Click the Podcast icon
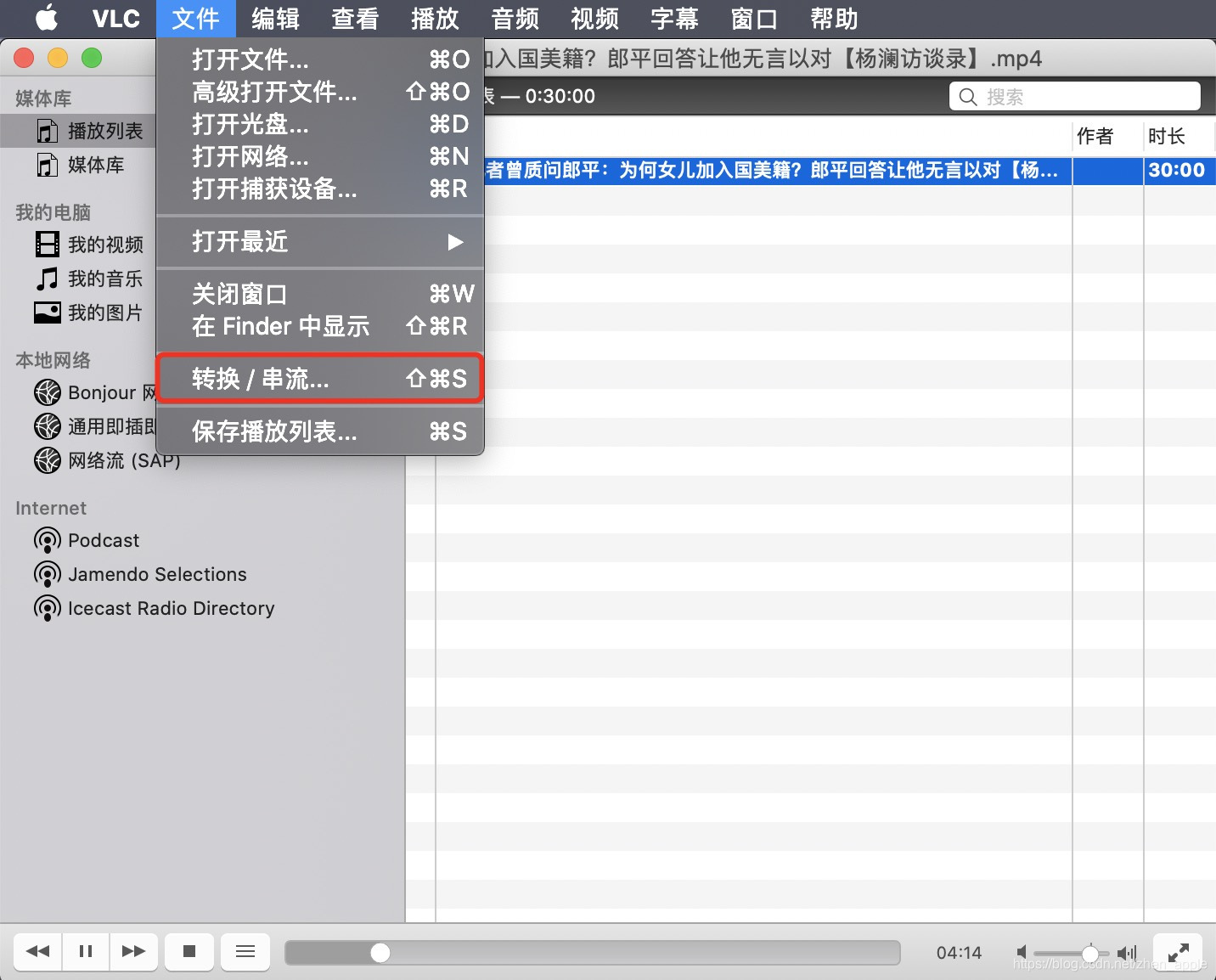The width and height of the screenshot is (1216, 980). (x=48, y=540)
